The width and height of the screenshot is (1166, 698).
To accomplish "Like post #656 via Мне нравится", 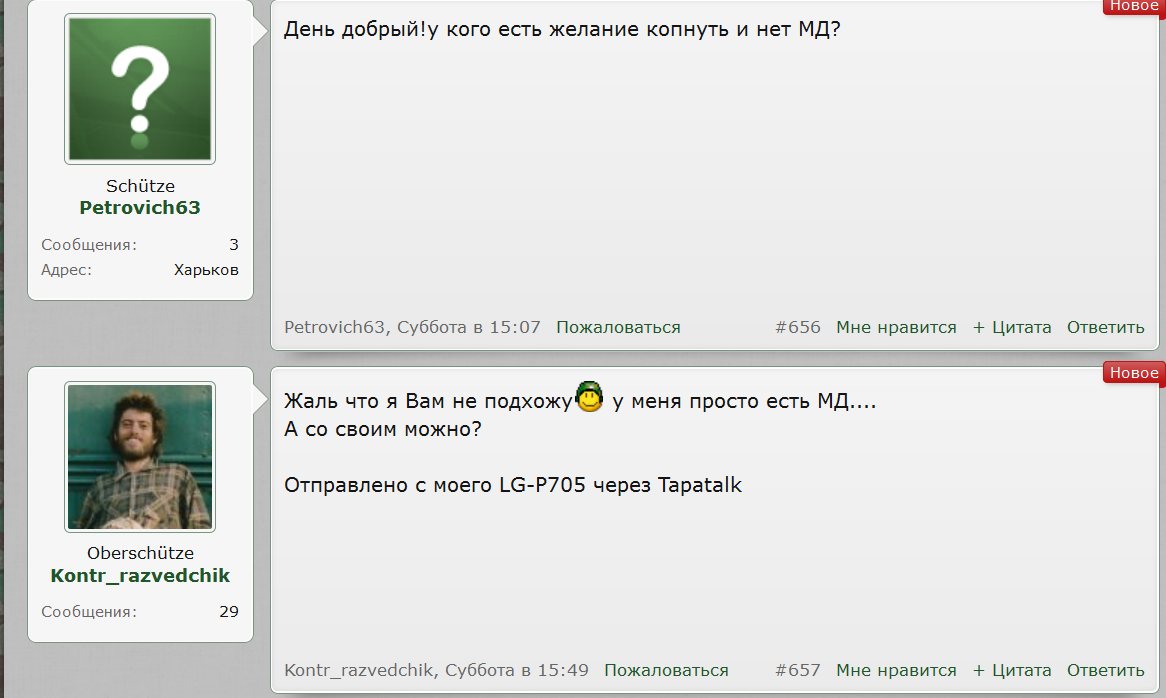I will click(896, 327).
